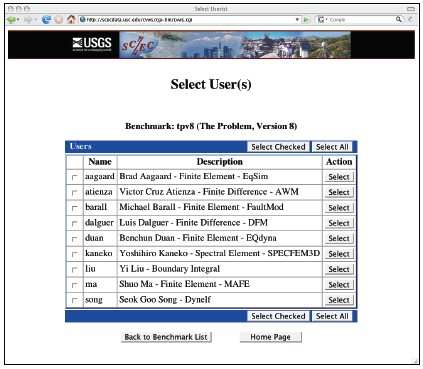Click 'Yi Liu - Boundary Integral' description

coord(169,269)
